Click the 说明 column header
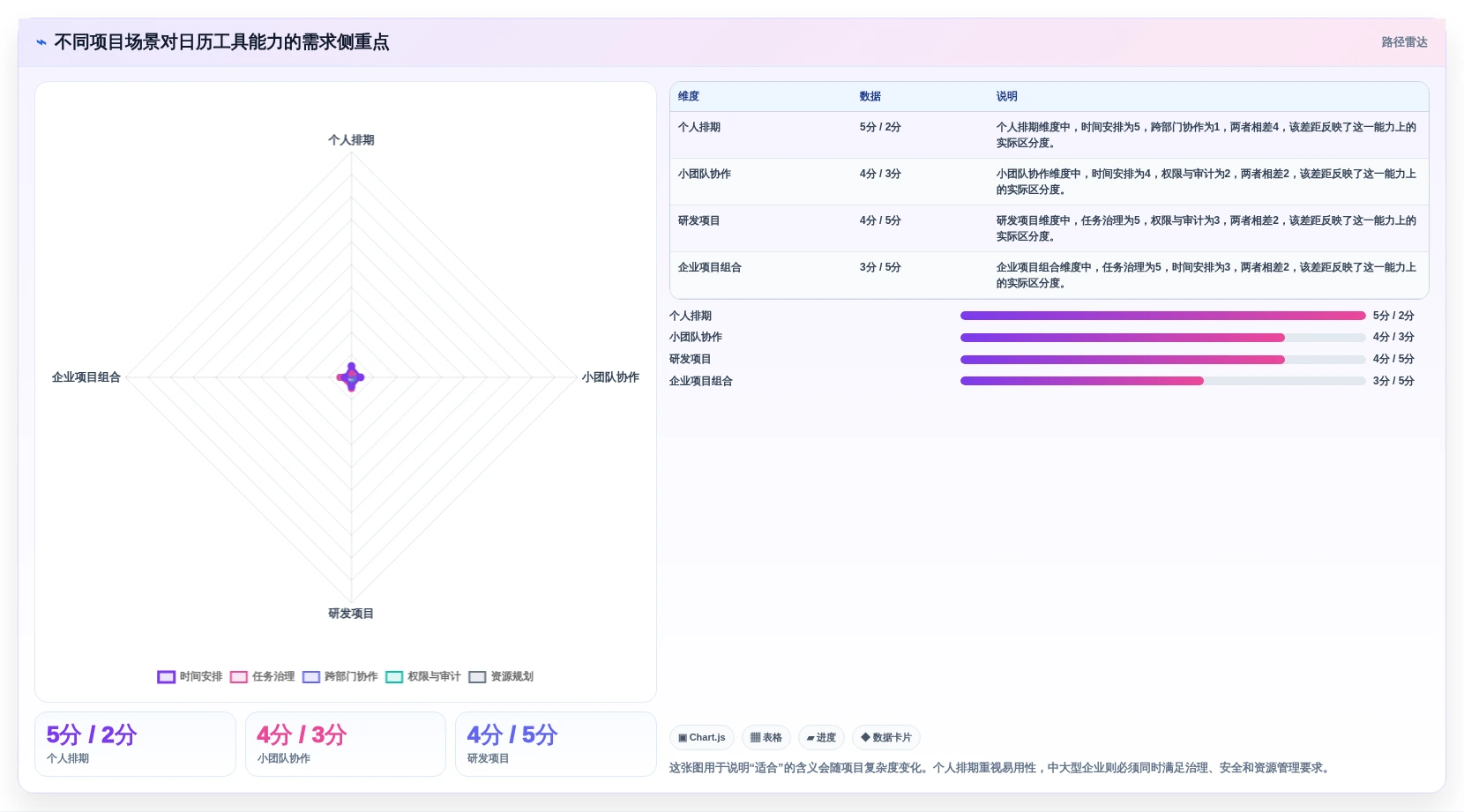The height and width of the screenshot is (812, 1464). [1007, 97]
